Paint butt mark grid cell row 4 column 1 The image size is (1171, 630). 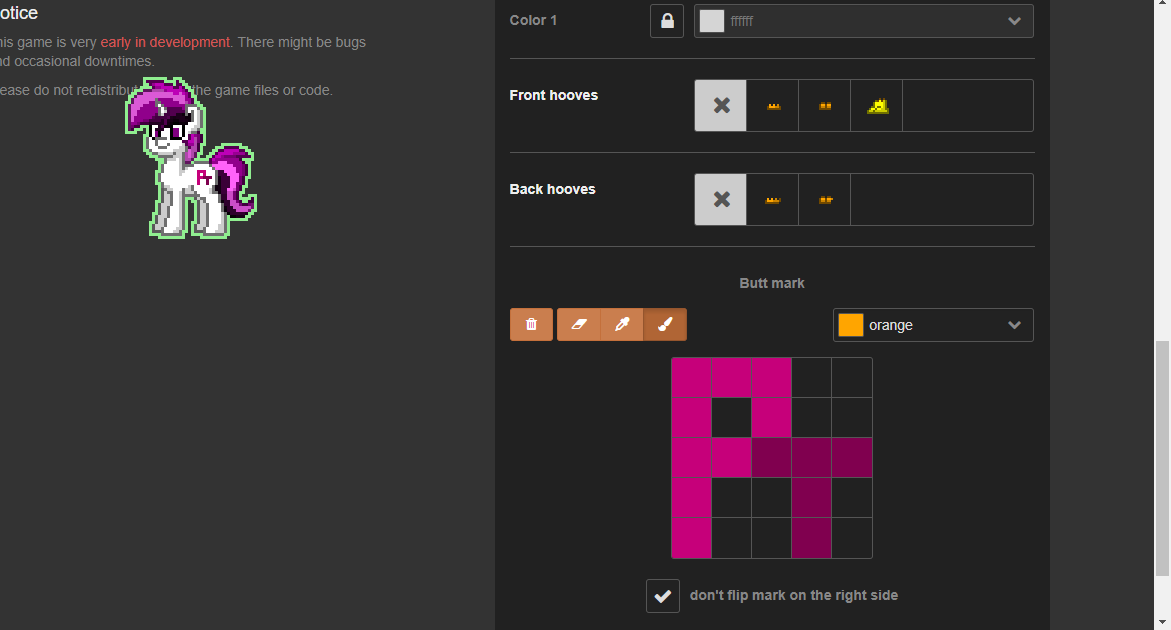(692, 498)
